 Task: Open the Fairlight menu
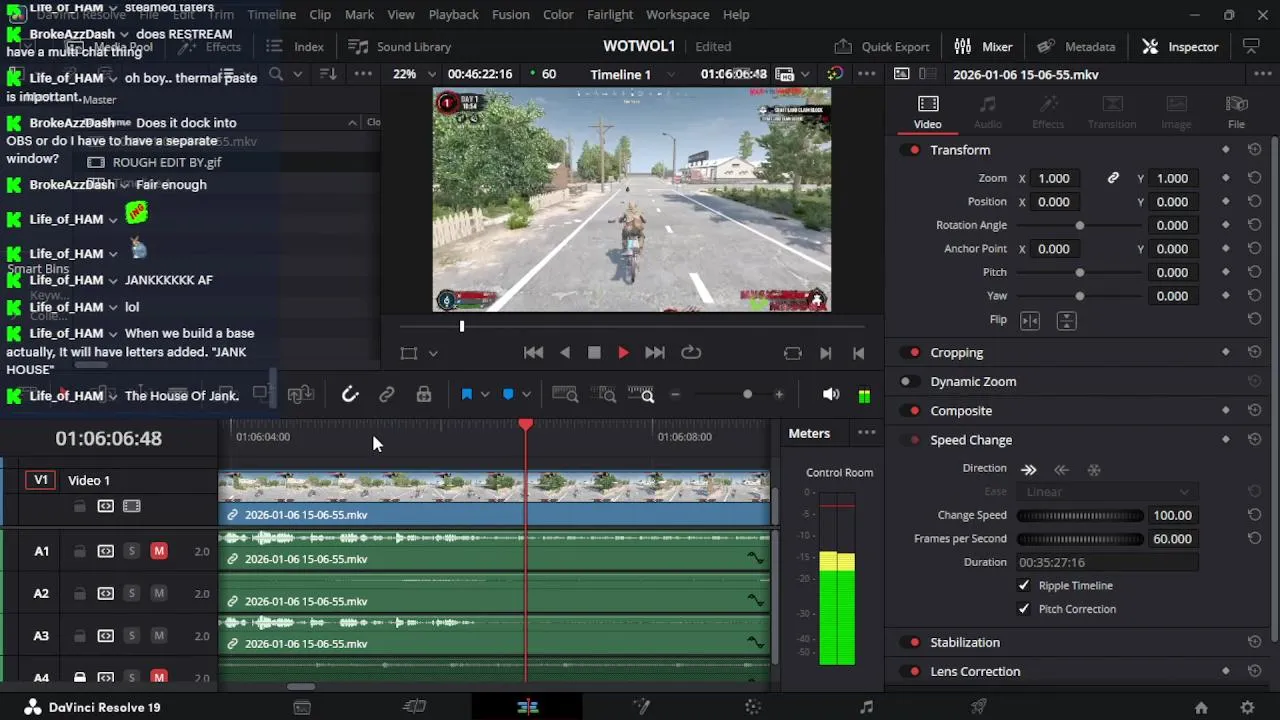610,15
